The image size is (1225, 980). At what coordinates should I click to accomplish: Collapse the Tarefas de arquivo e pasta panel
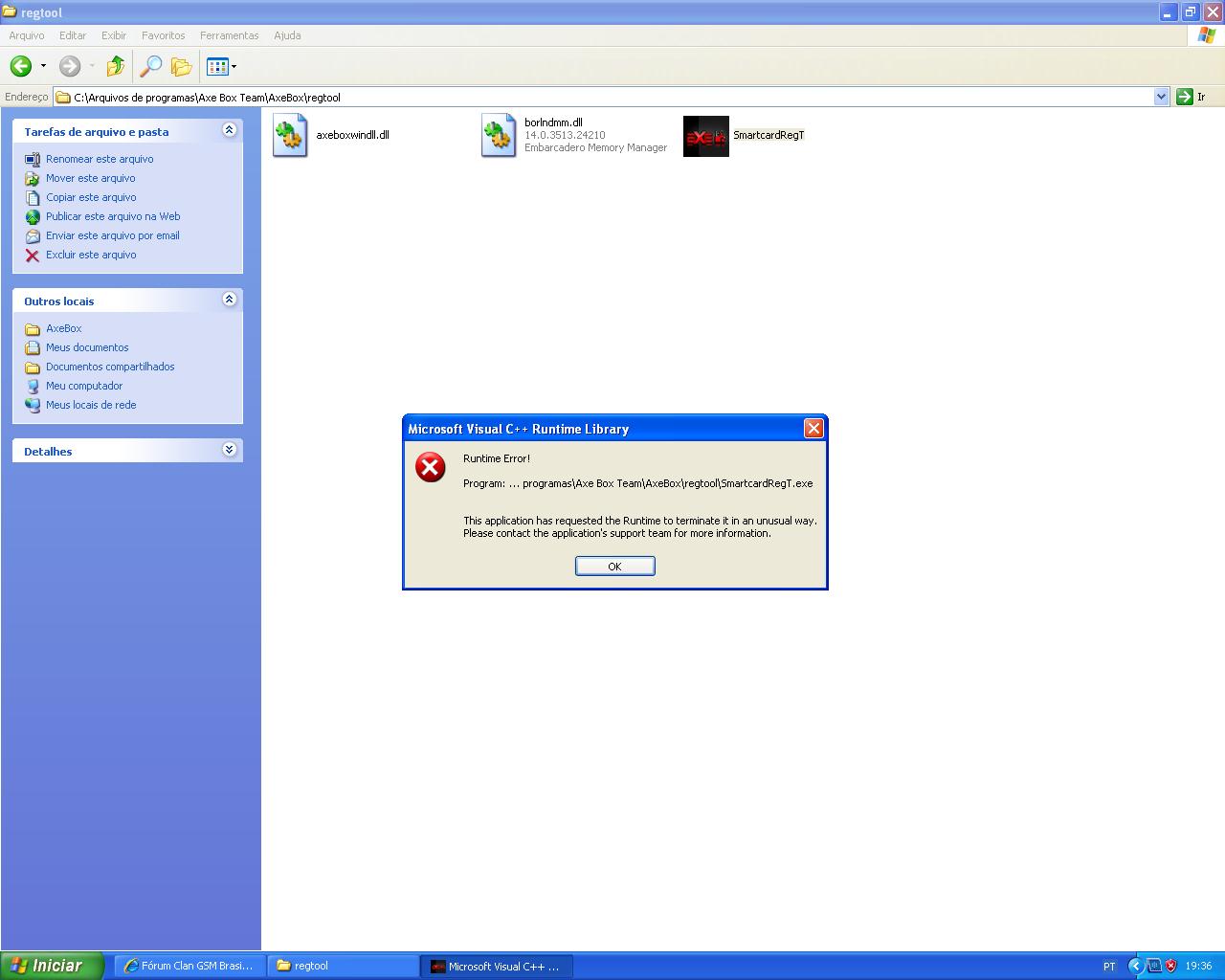229,130
